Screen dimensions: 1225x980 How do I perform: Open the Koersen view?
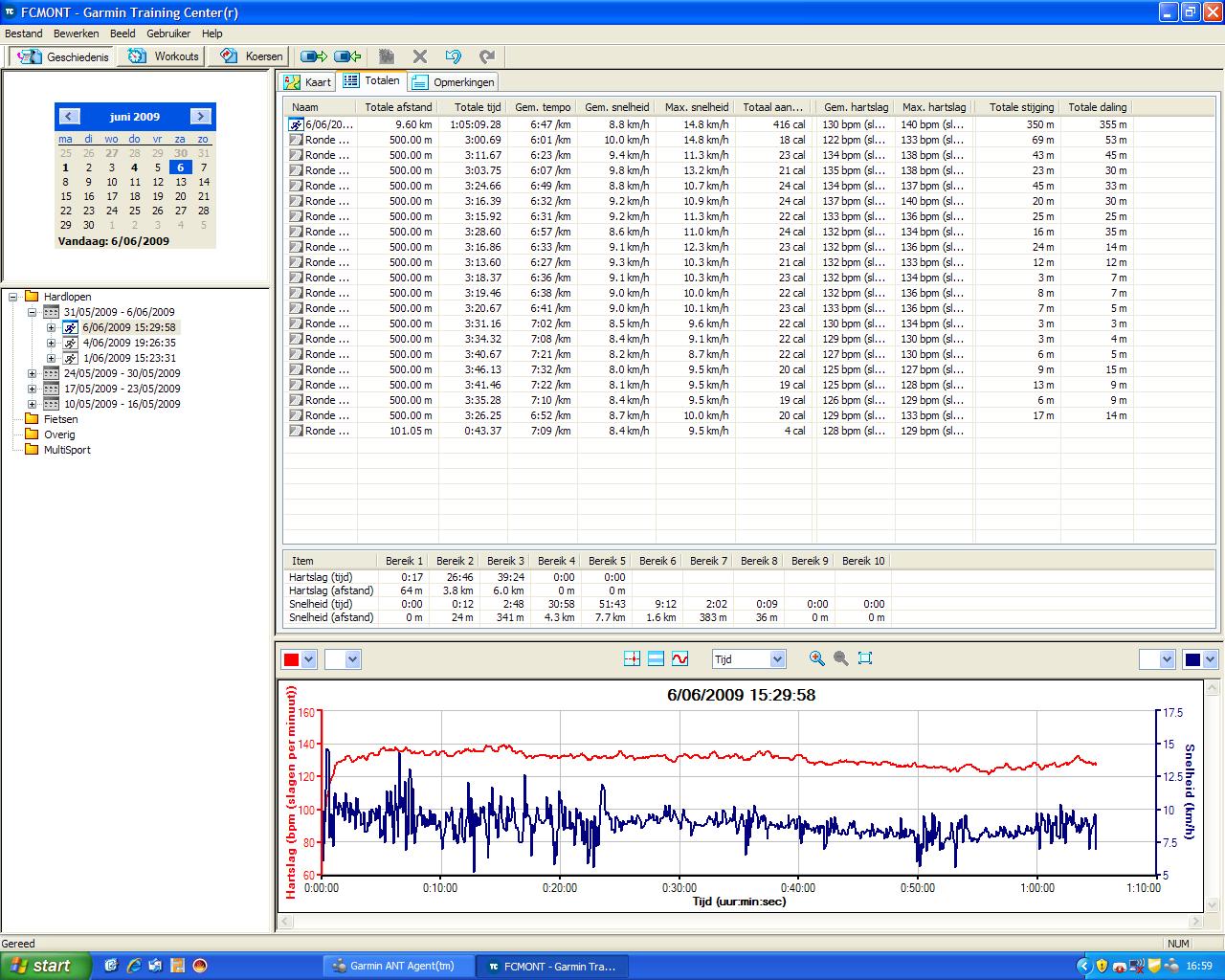tap(252, 56)
